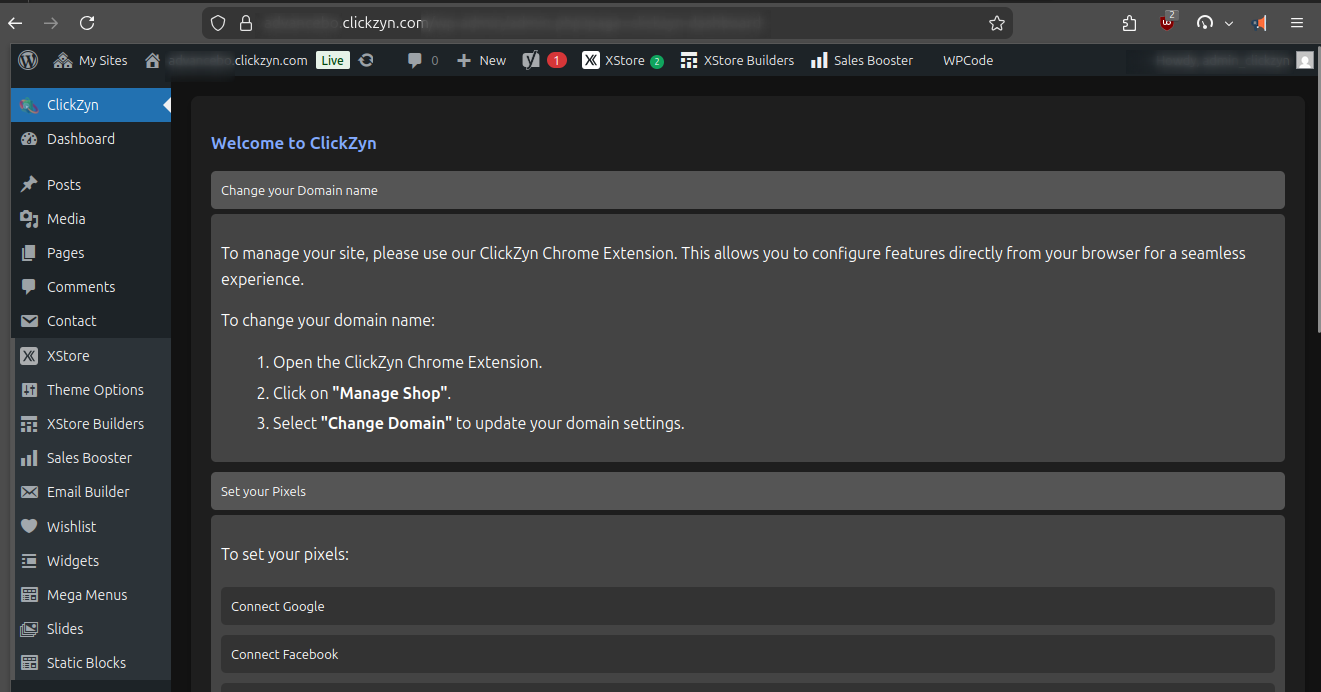Bookmark this page with the star icon
This screenshot has width=1321, height=692.
(996, 23)
